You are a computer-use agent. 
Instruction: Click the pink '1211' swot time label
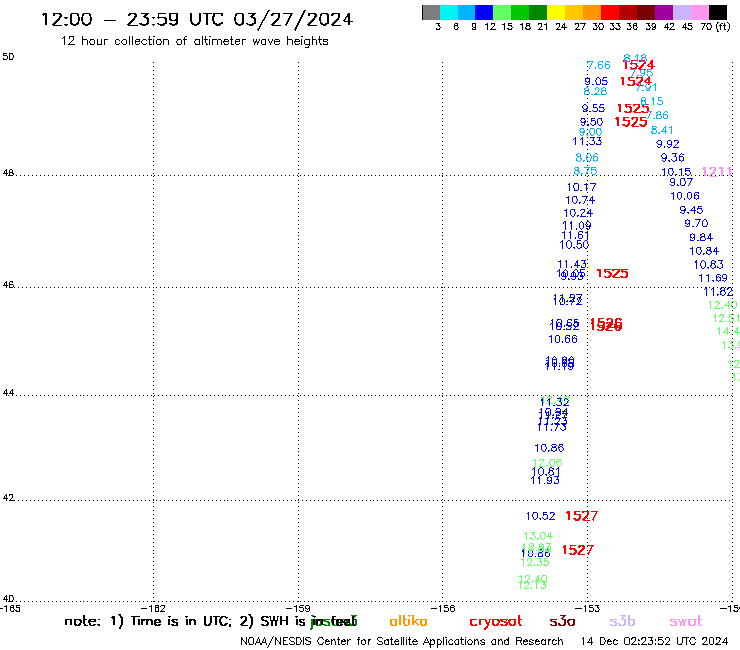coord(716,171)
